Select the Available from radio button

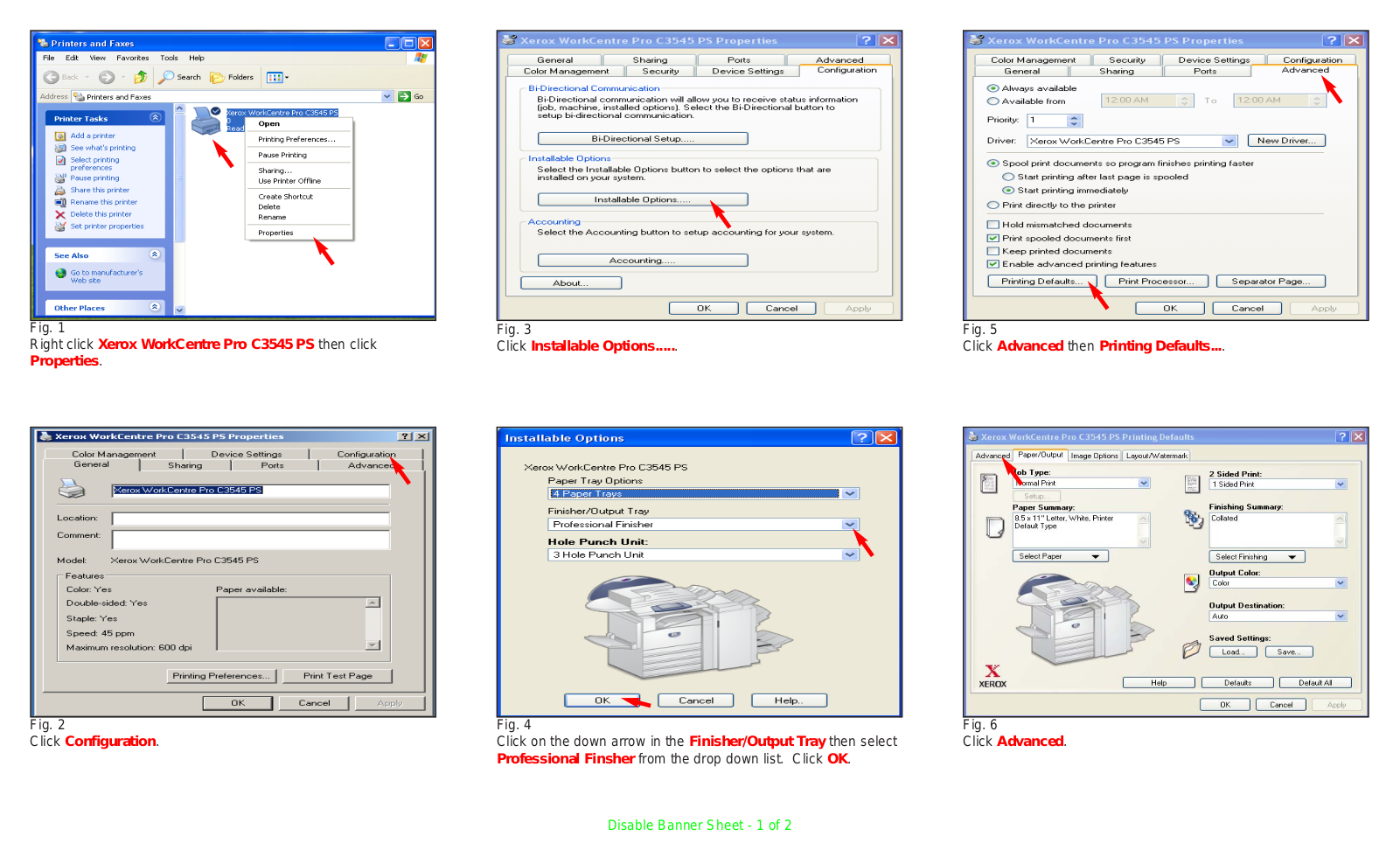pos(993,101)
